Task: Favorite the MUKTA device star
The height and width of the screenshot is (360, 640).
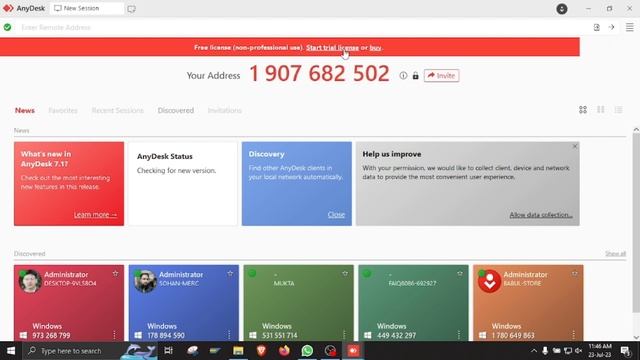Action: (x=345, y=273)
